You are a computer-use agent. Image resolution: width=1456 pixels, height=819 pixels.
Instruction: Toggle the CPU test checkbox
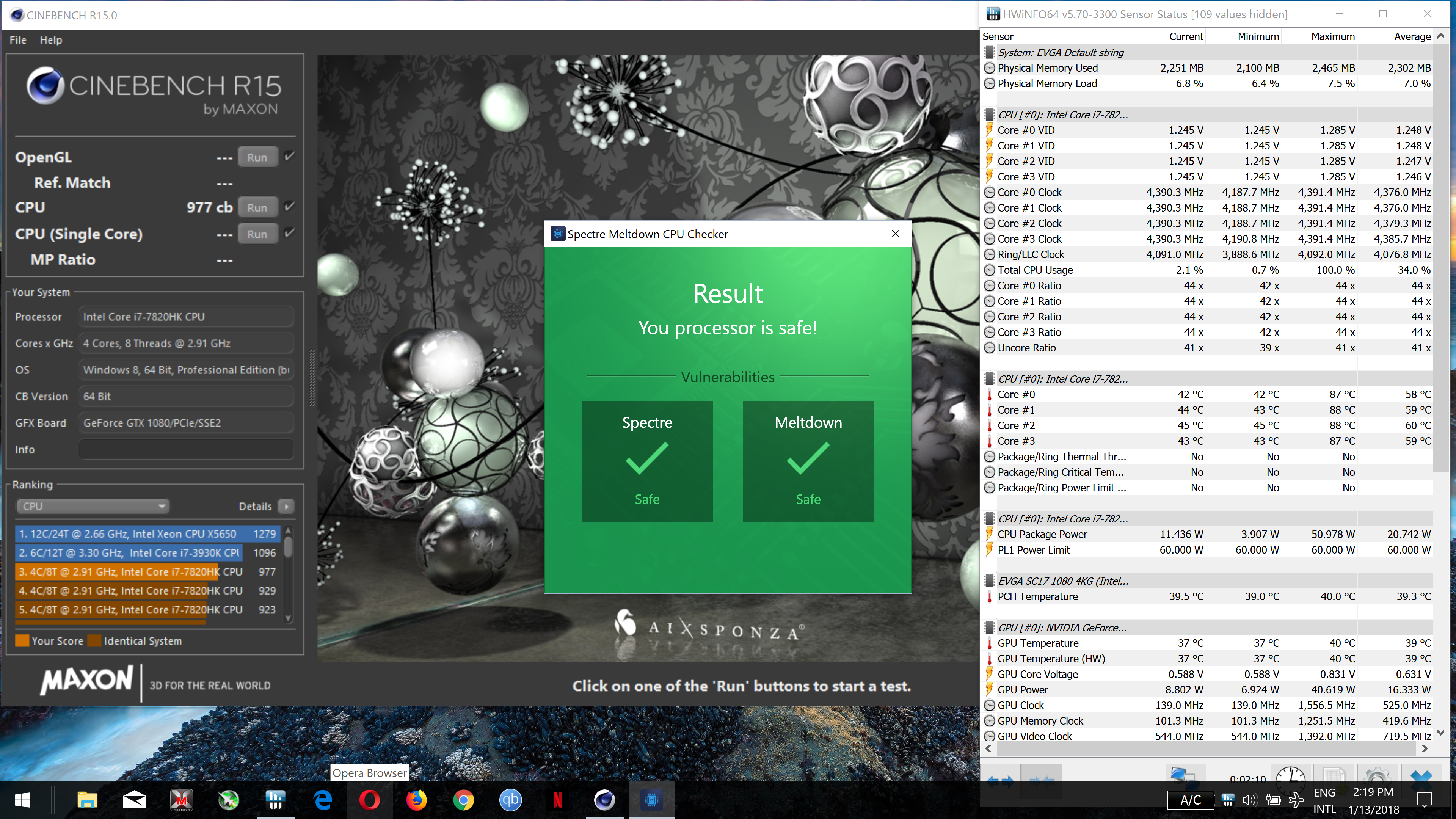(x=289, y=206)
